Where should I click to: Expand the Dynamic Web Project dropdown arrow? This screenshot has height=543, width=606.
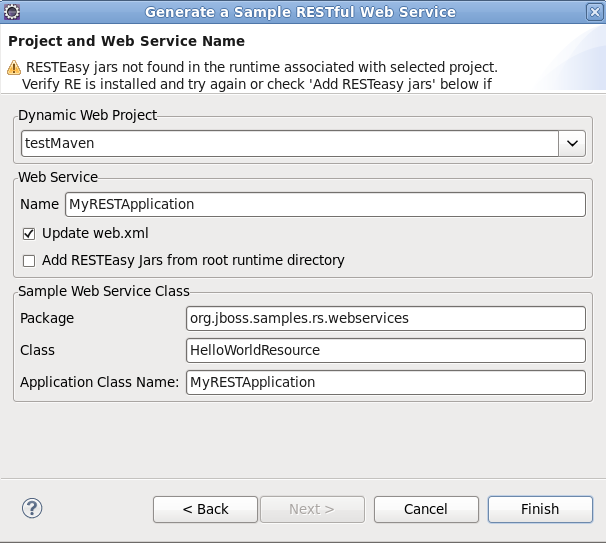click(572, 143)
